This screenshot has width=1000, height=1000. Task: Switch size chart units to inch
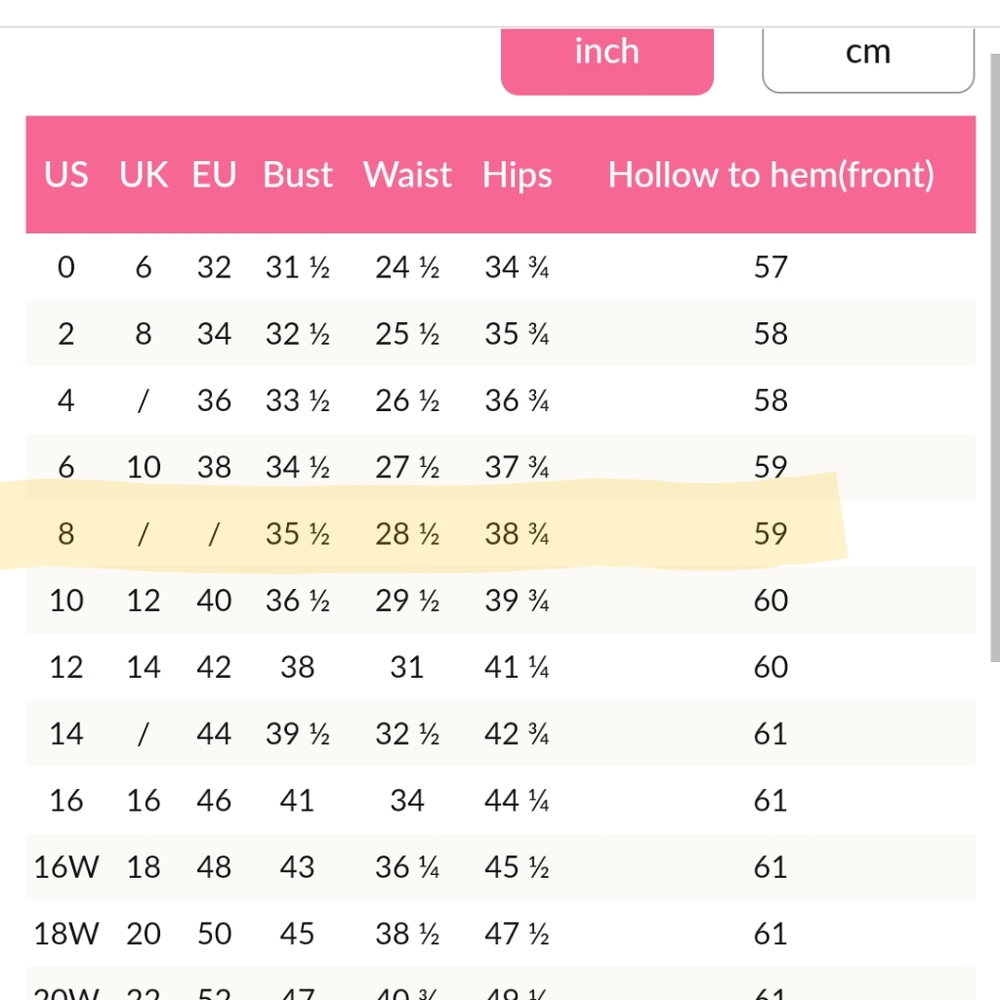(x=607, y=55)
